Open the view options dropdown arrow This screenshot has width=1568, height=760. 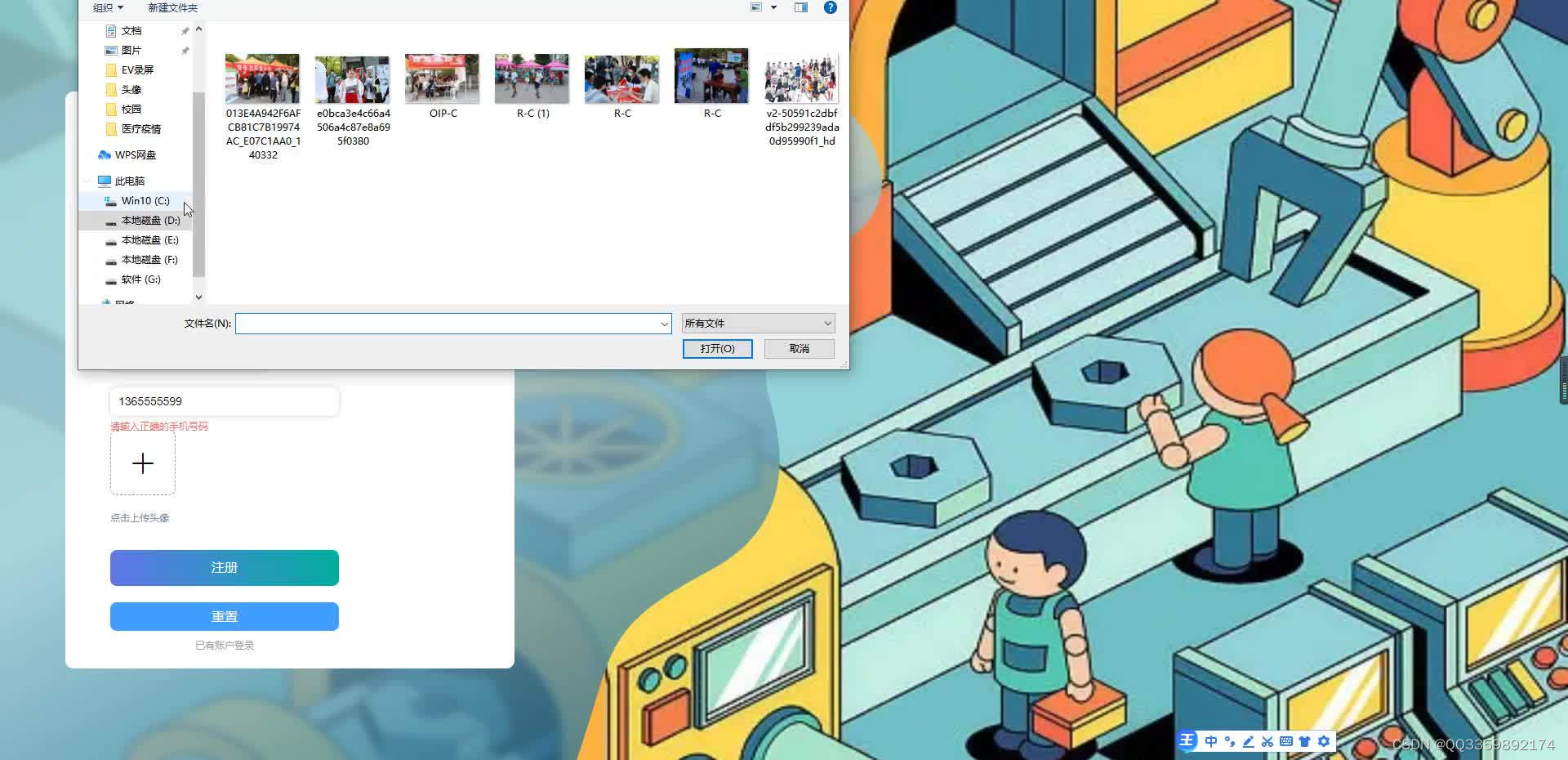[773, 7]
